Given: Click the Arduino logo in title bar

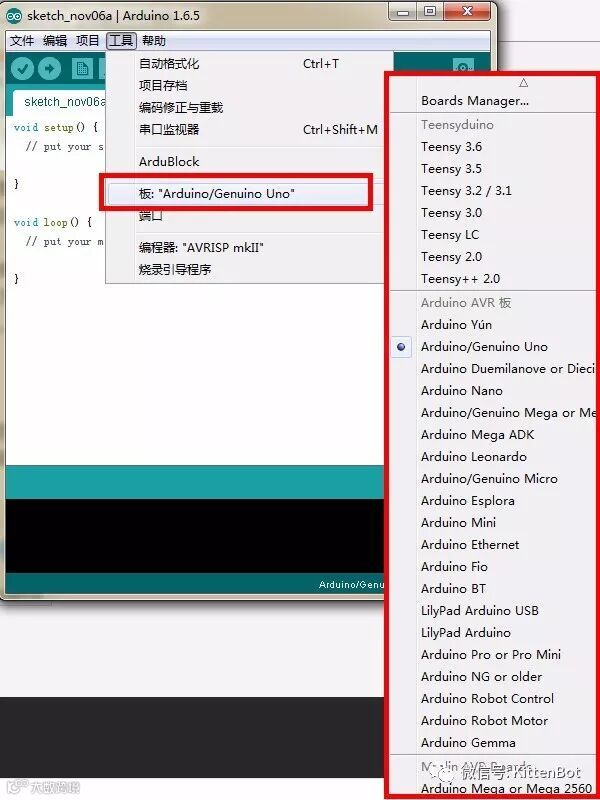Looking at the screenshot, I should tap(14, 16).
